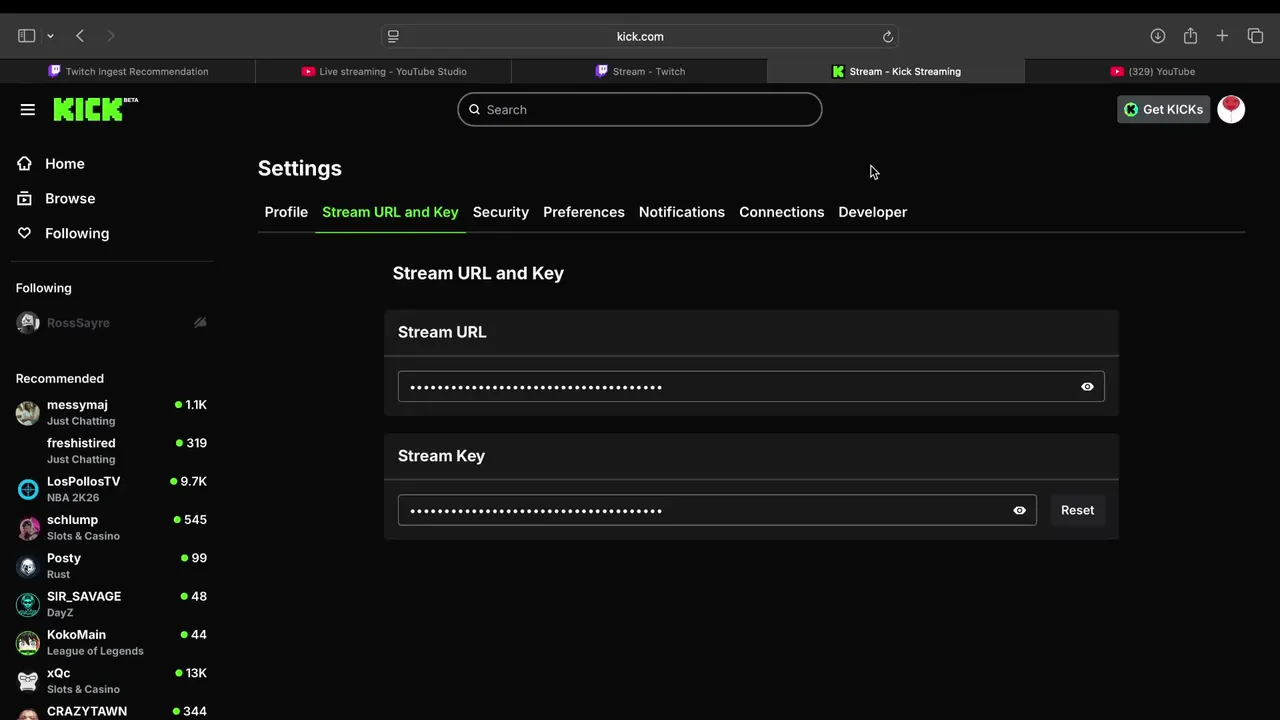The image size is (1280, 720).
Task: Open messymaj recommended channel
Action: tap(112, 412)
